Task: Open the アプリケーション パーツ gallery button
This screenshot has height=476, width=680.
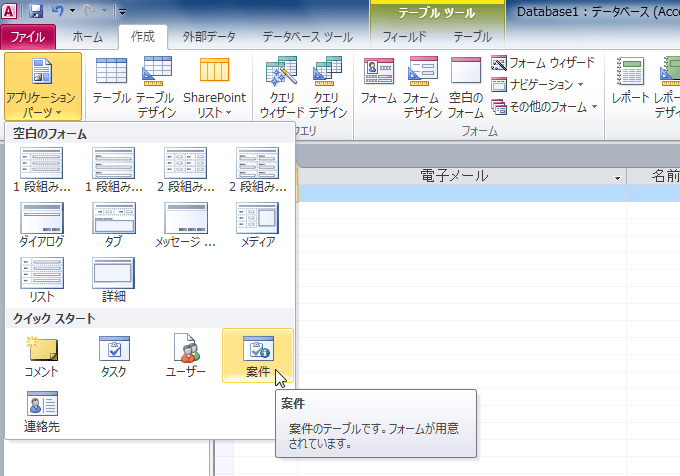Action: 42,87
